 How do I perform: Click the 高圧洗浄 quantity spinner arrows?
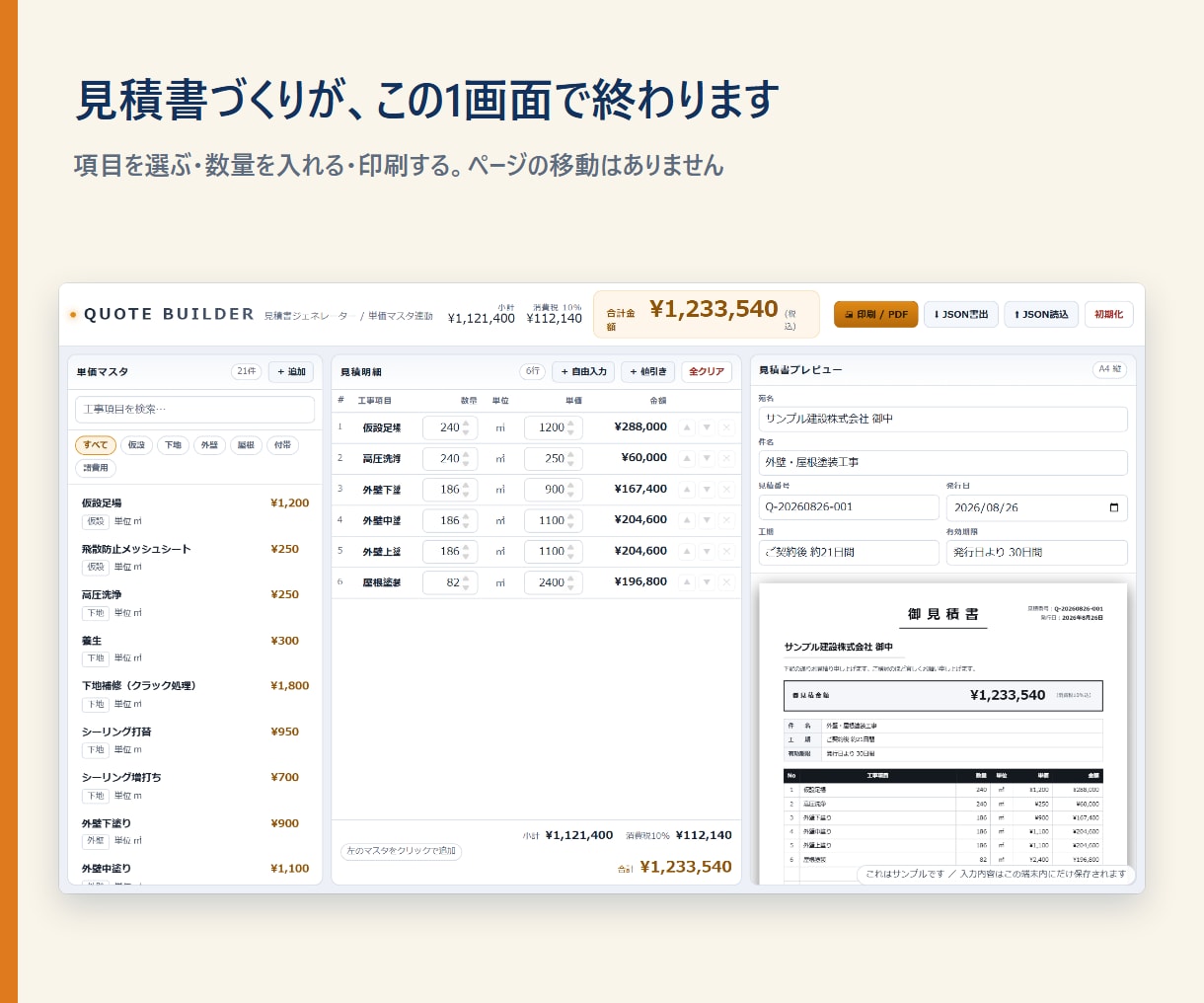tap(467, 459)
